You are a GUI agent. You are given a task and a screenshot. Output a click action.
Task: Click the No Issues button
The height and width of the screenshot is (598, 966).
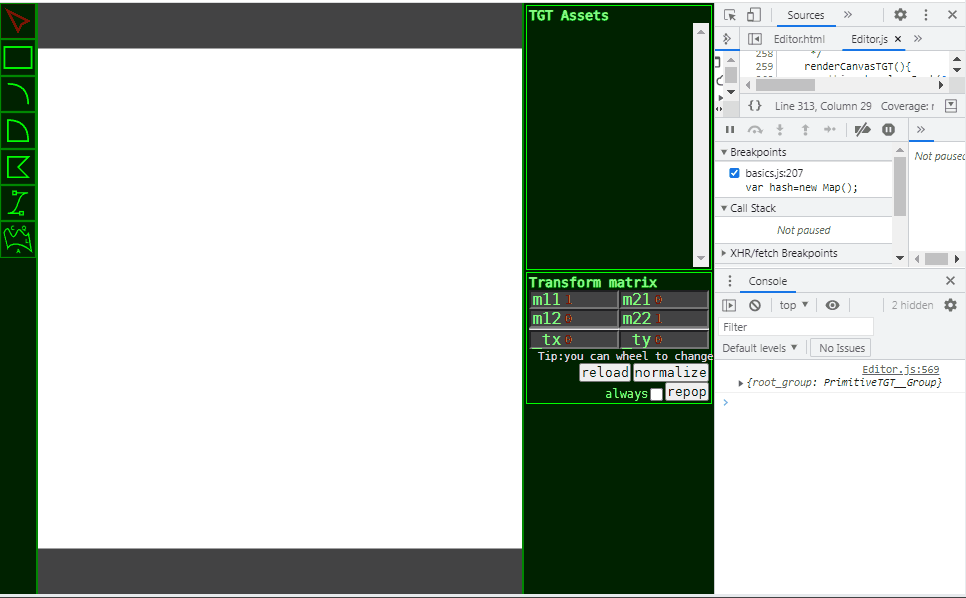(x=842, y=348)
